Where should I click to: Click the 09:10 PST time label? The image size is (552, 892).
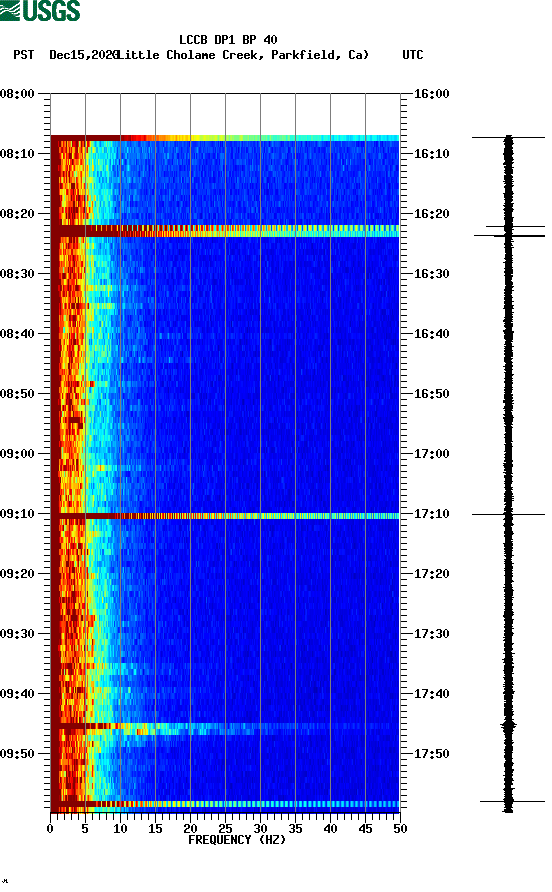tap(18, 514)
